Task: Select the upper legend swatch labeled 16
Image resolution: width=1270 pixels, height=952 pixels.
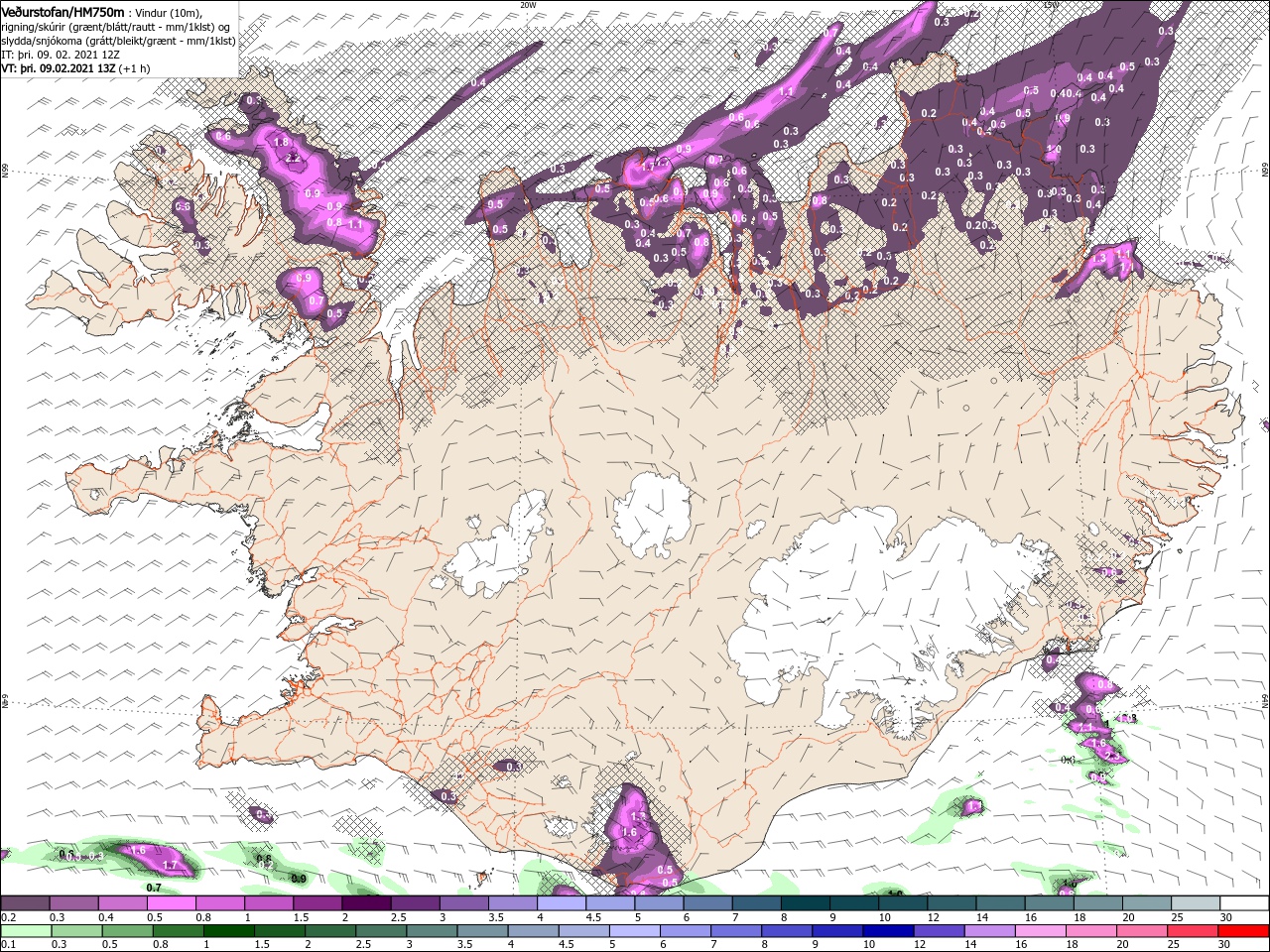Action: tap(1048, 903)
